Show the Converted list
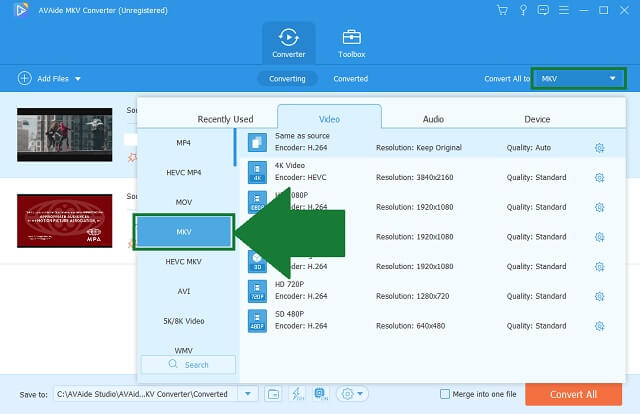Screen dimensions: 640x414 point(351,78)
